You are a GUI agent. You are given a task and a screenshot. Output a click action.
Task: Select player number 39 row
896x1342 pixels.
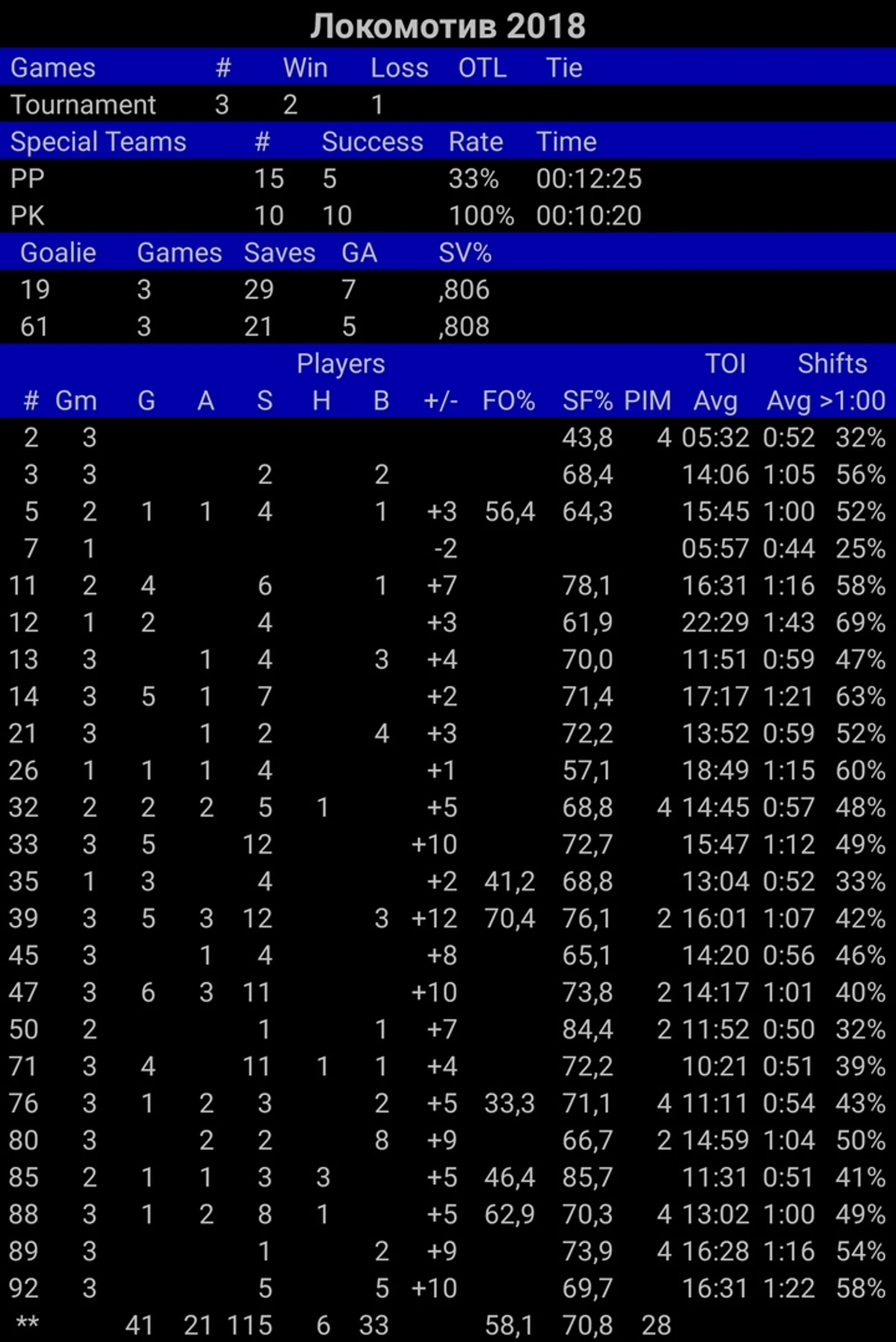448,918
